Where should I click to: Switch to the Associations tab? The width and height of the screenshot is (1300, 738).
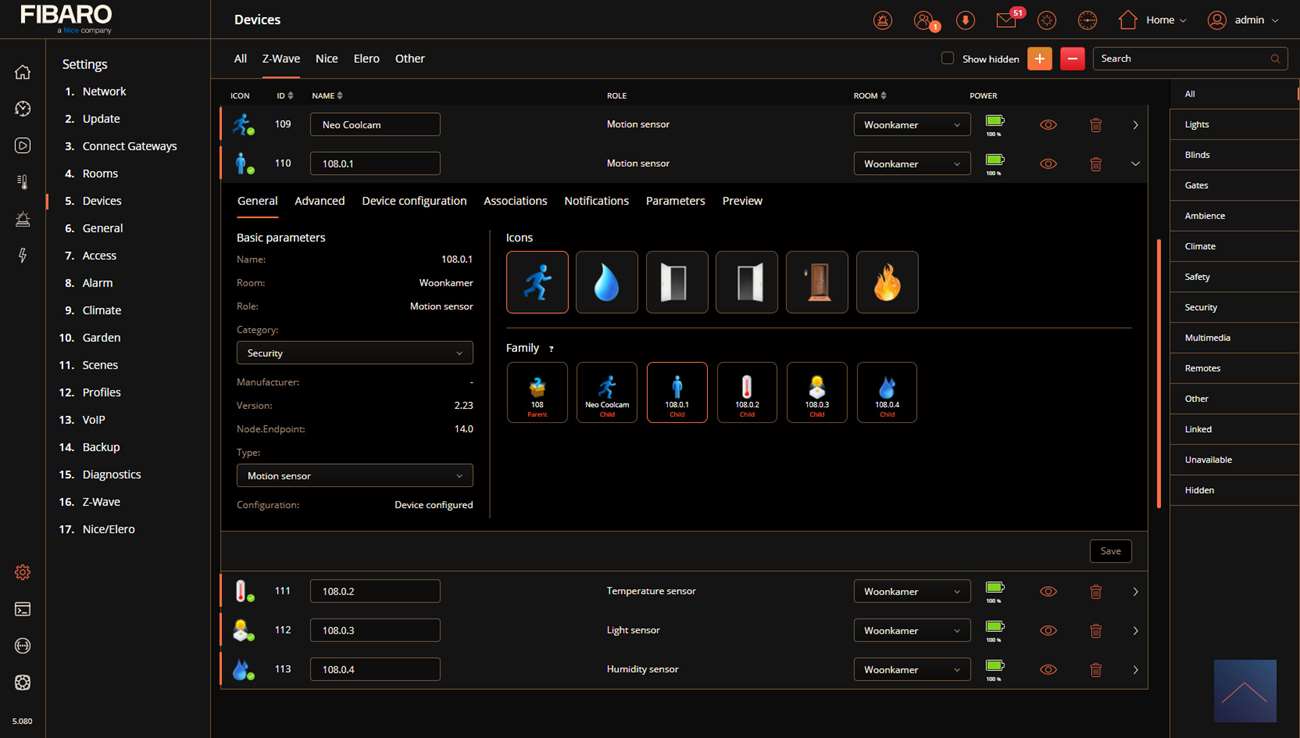coord(515,201)
